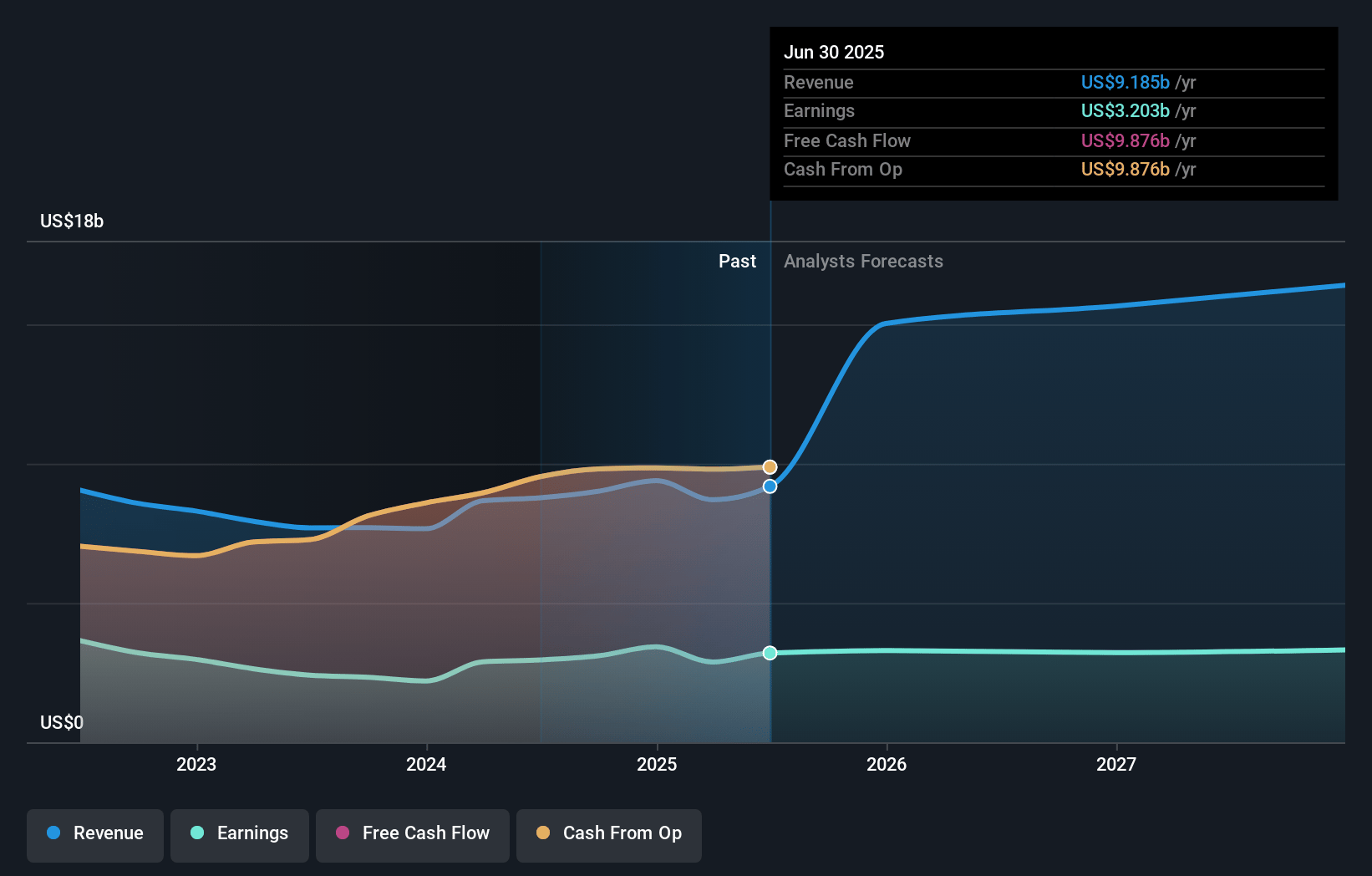The height and width of the screenshot is (876, 1372).
Task: Click the US$0 axis label
Action: pyautogui.click(x=62, y=722)
